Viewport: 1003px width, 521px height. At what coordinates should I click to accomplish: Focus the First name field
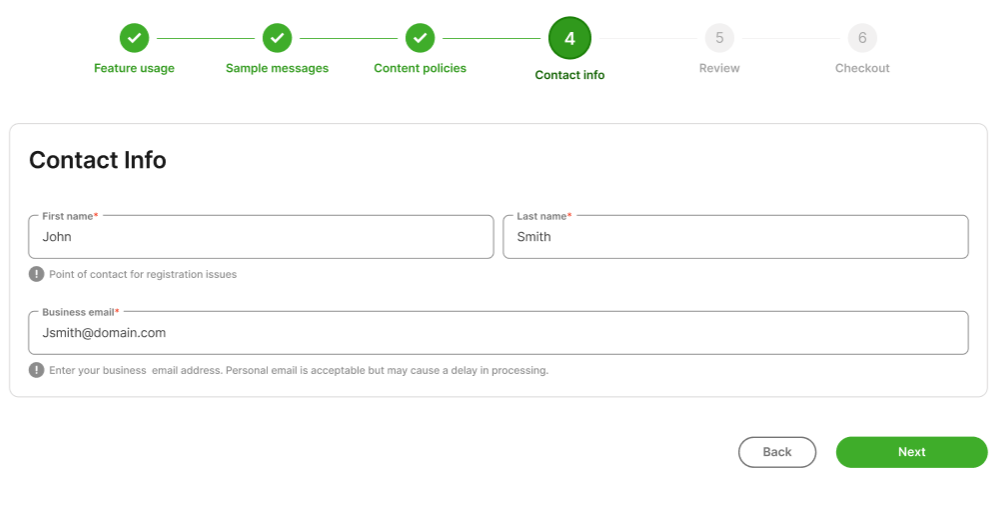[x=261, y=238]
